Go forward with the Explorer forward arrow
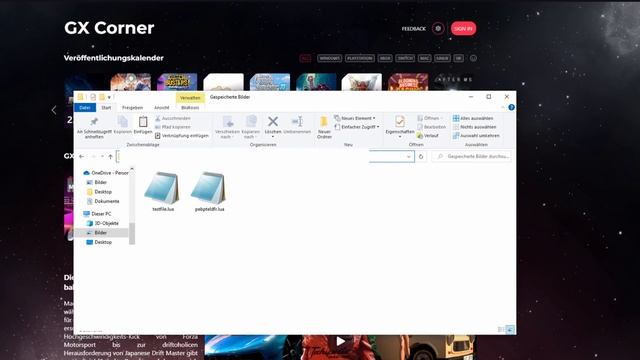This screenshot has height=360, width=640. point(93,156)
